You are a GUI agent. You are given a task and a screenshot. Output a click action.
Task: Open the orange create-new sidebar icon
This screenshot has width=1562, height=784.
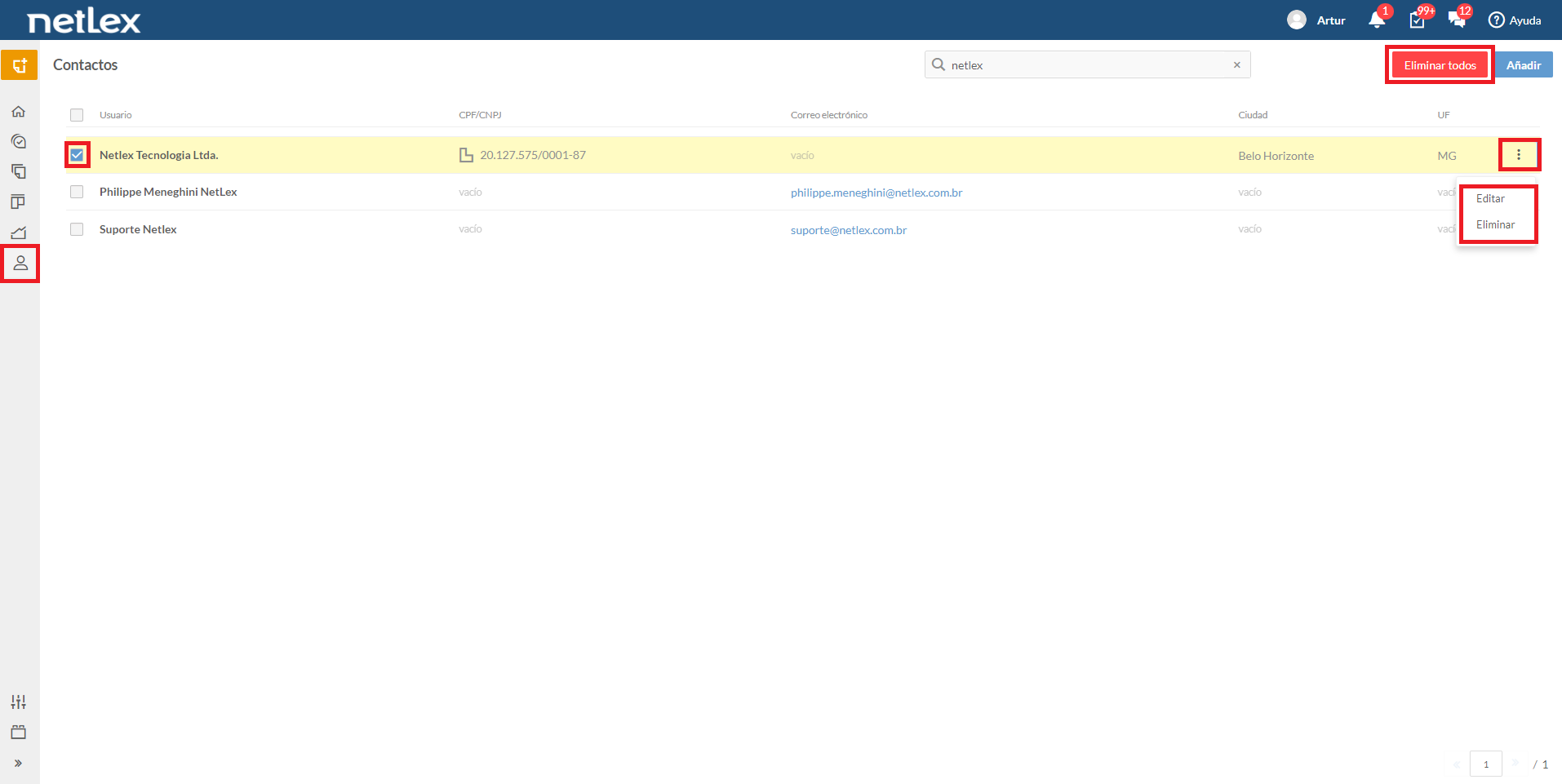click(20, 65)
